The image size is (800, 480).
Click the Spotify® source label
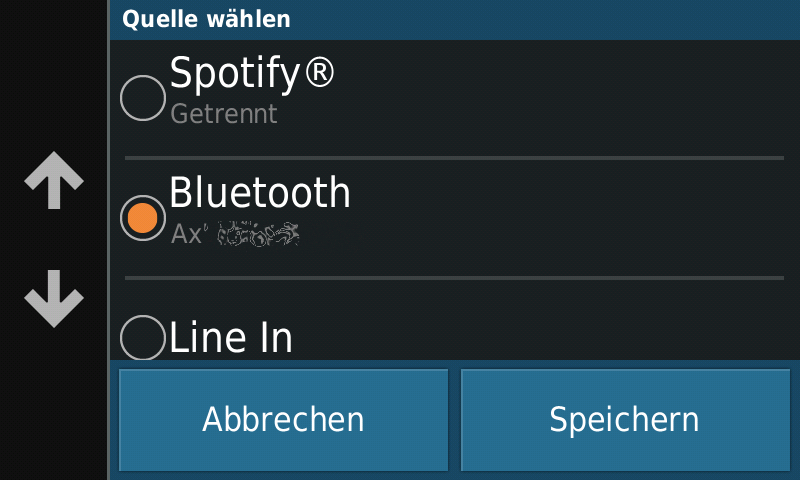(252, 73)
